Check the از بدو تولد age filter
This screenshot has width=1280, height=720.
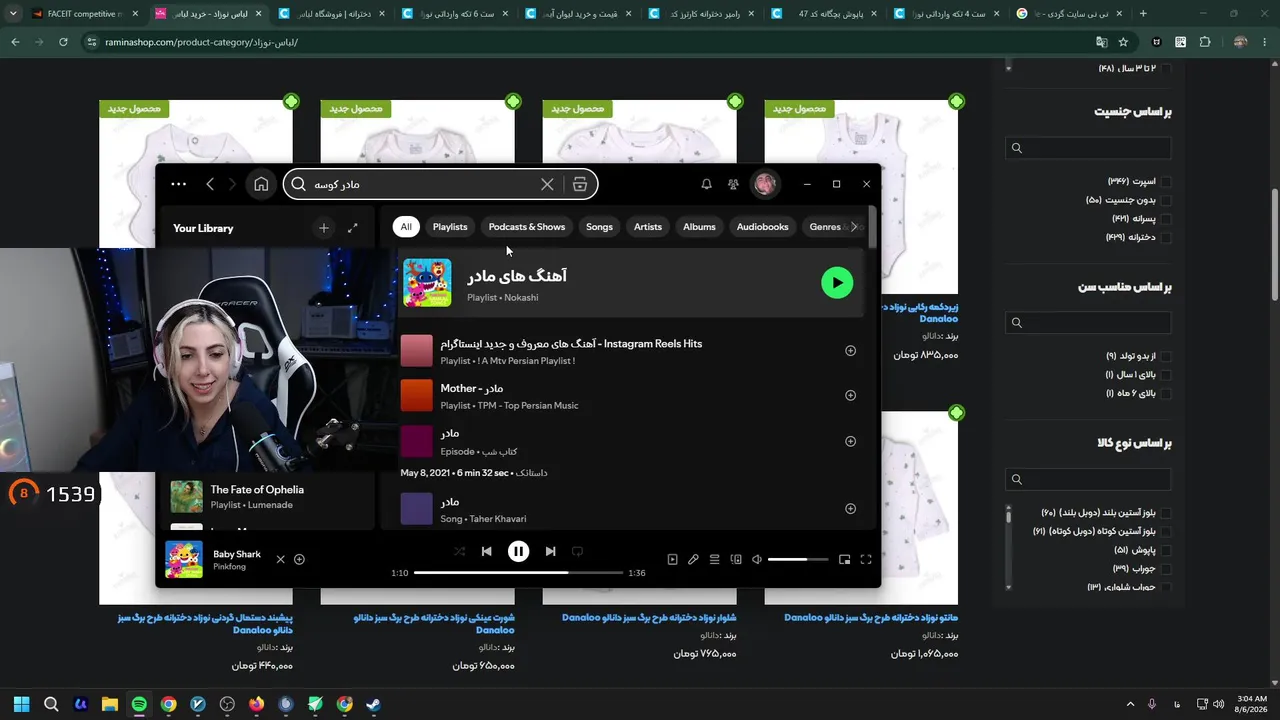point(1166,356)
